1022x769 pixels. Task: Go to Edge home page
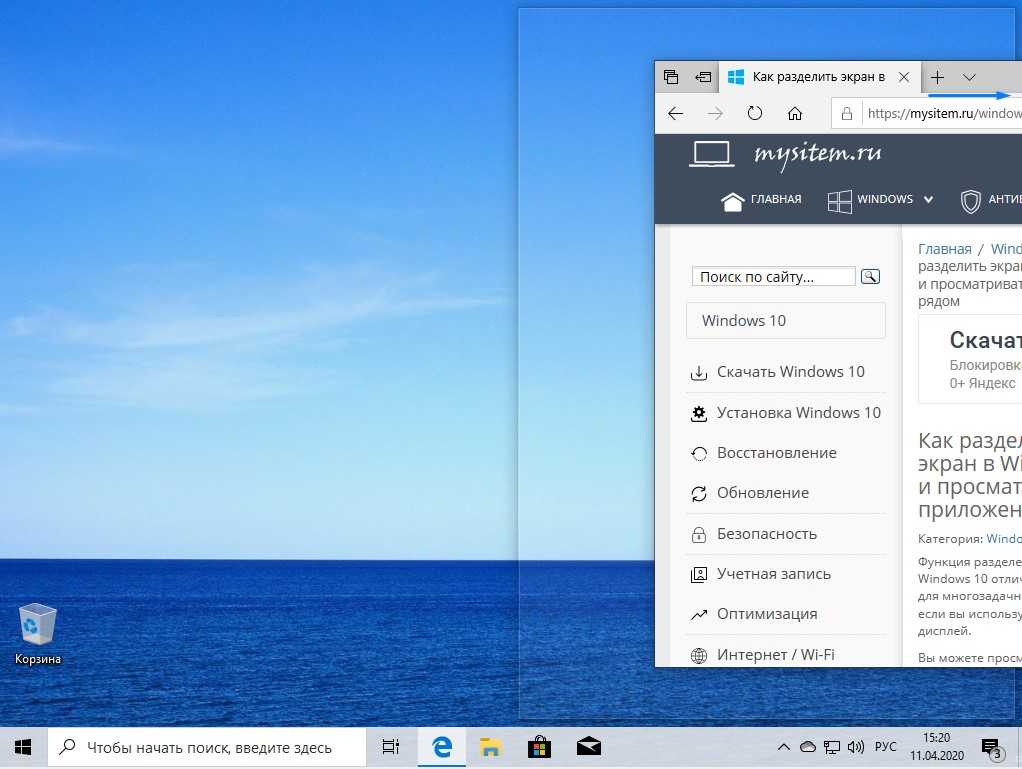[x=795, y=114]
